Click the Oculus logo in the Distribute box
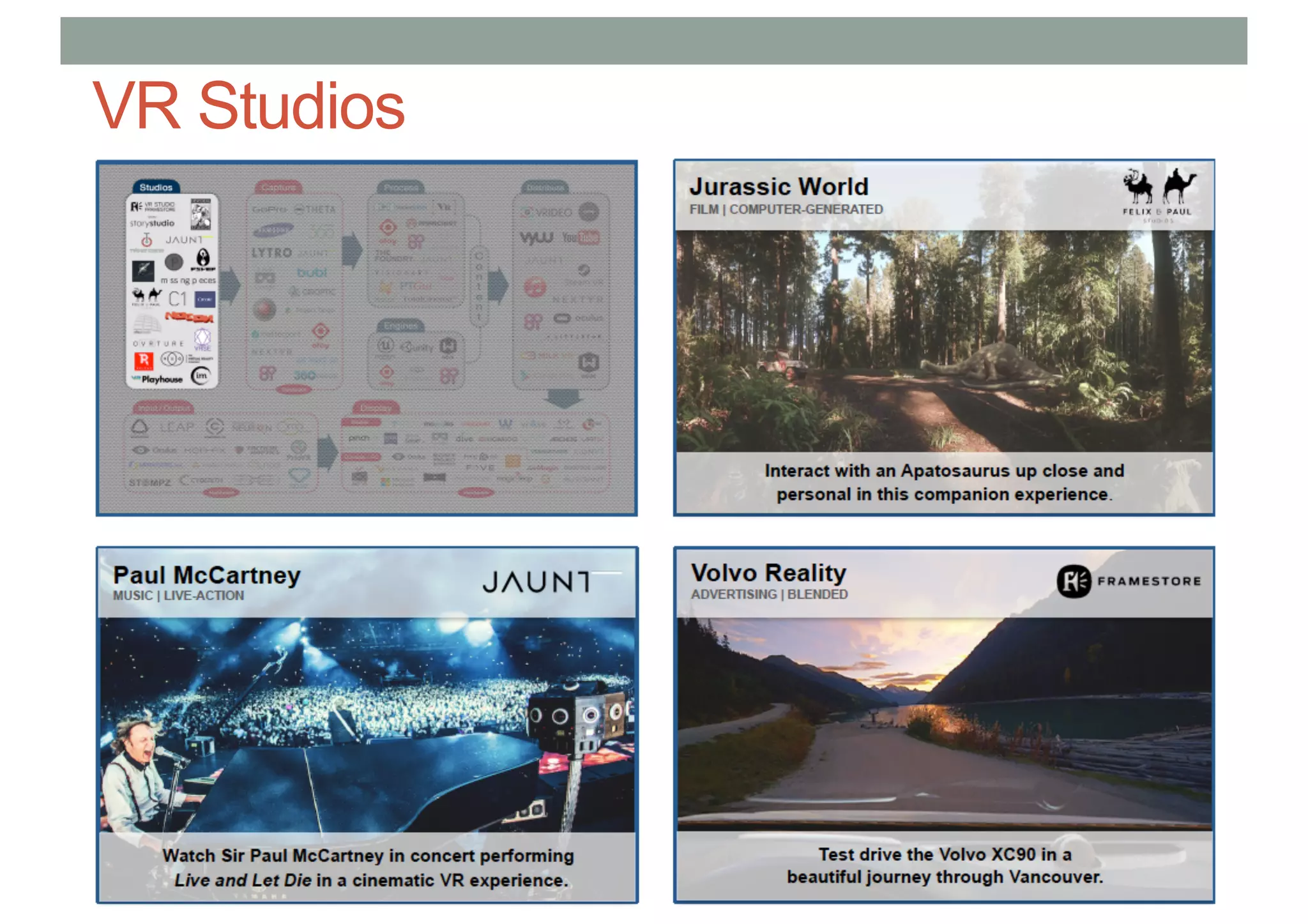 point(578,318)
